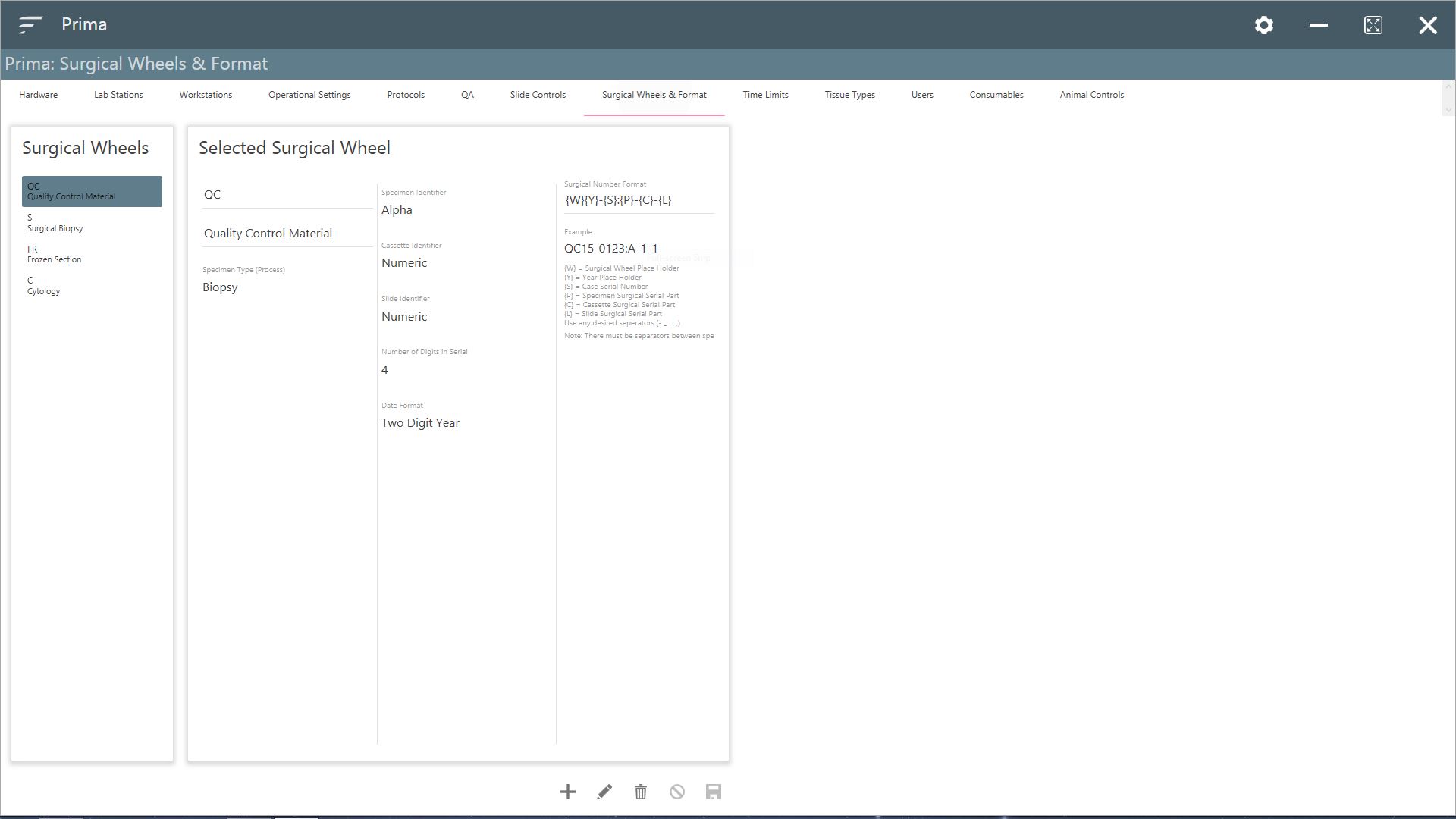Select the QC Quality Control Material wheel
The width and height of the screenshot is (1456, 819).
(x=92, y=191)
